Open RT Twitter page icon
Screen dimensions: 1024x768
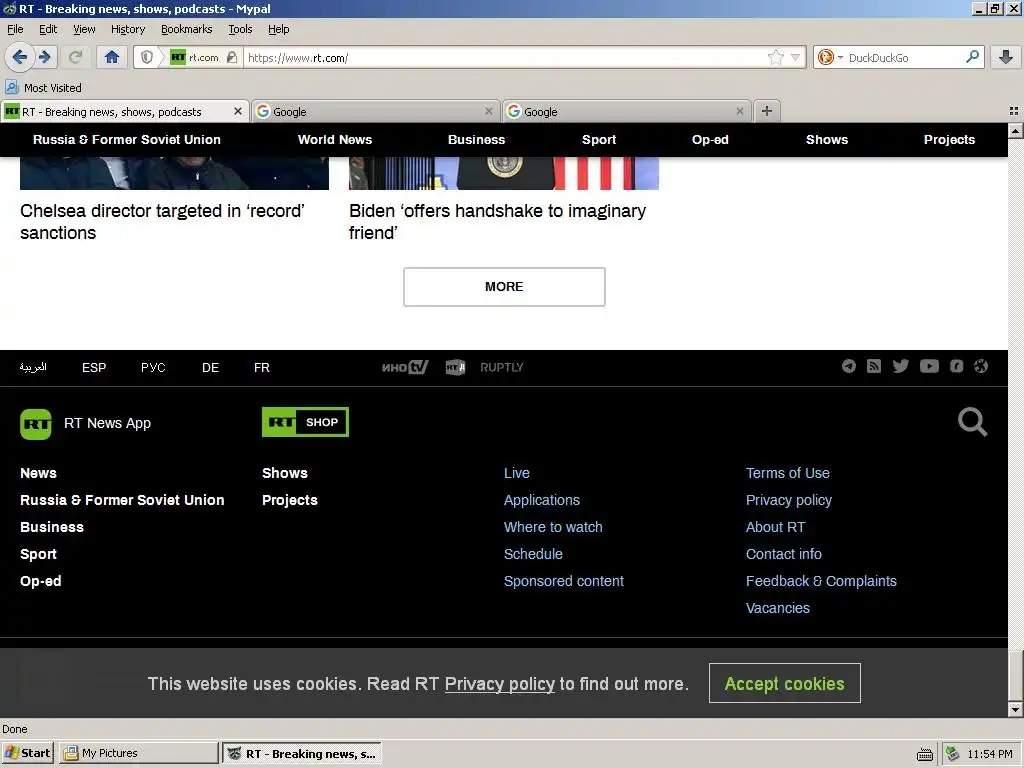pos(901,366)
